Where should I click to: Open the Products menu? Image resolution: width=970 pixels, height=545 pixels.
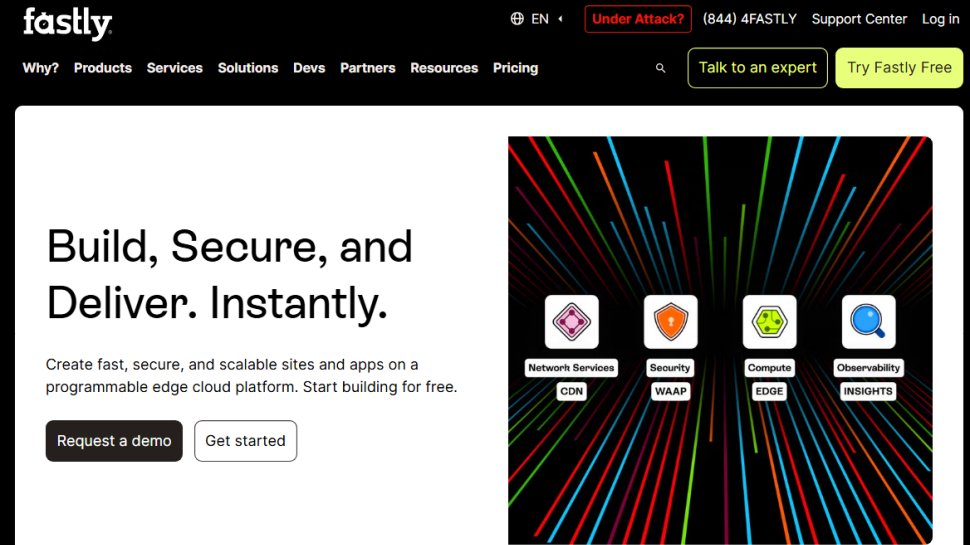click(103, 68)
